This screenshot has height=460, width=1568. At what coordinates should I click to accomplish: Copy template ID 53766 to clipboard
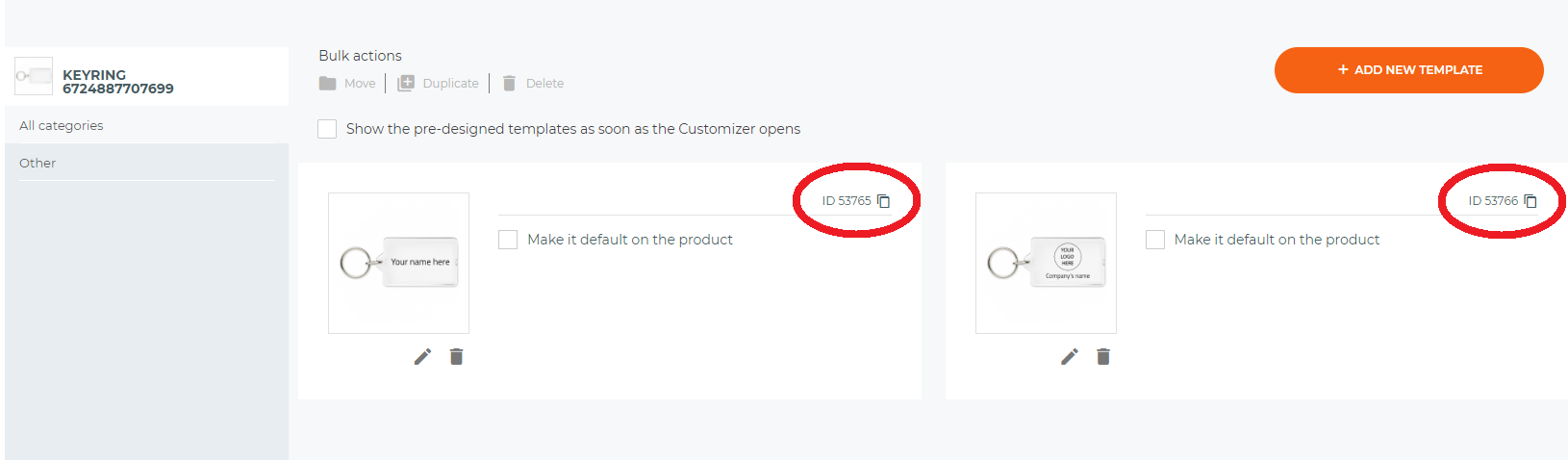pos(1530,201)
